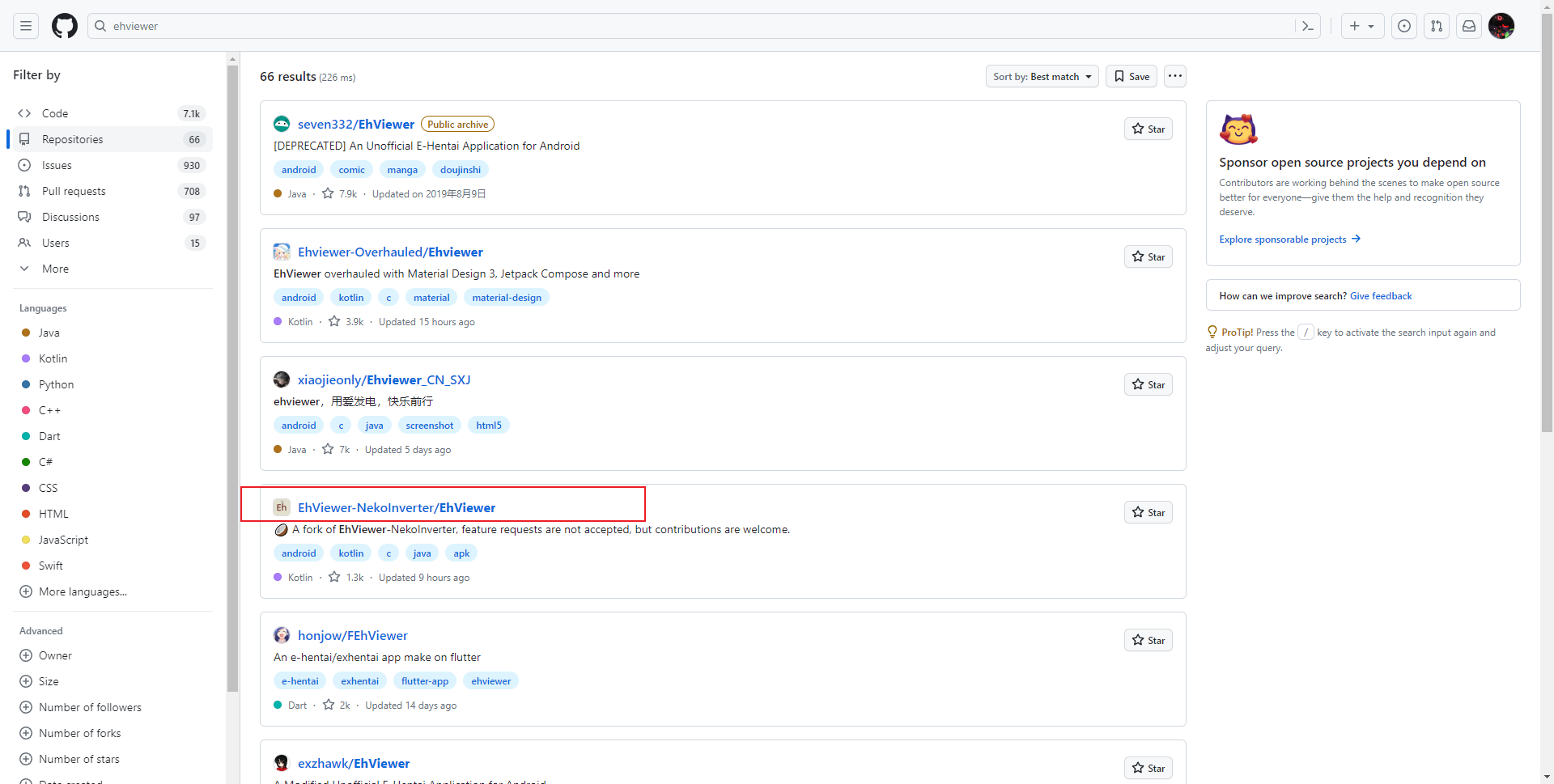Image resolution: width=1554 pixels, height=784 pixels.
Task: Star exzhawk/EhViewer repository
Action: (x=1149, y=768)
